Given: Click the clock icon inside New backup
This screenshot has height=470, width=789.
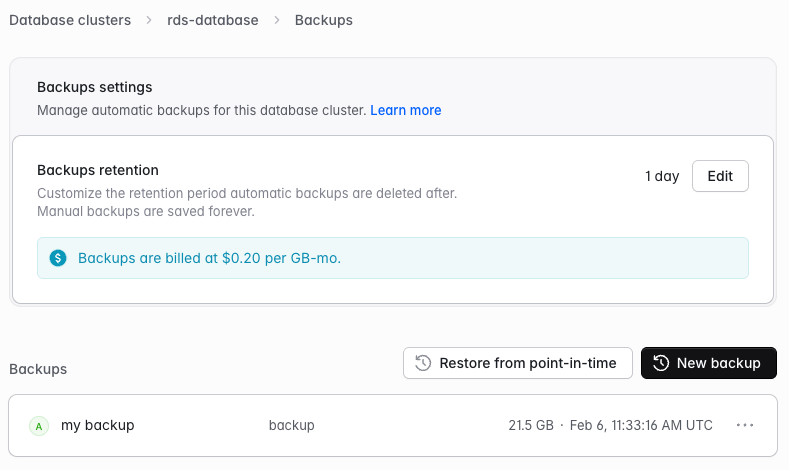Looking at the screenshot, I should coord(661,363).
